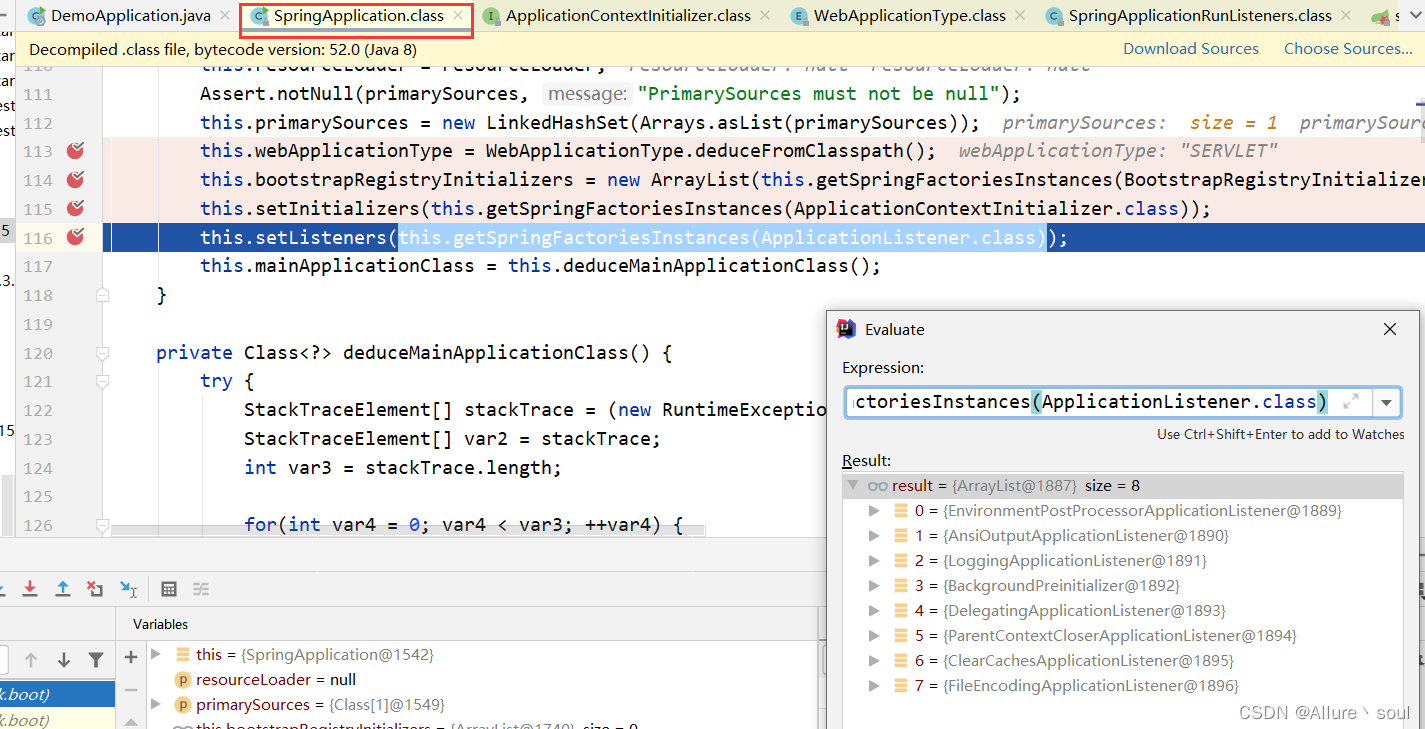
Task: Expand the primarySources variable
Action: pos(156,705)
